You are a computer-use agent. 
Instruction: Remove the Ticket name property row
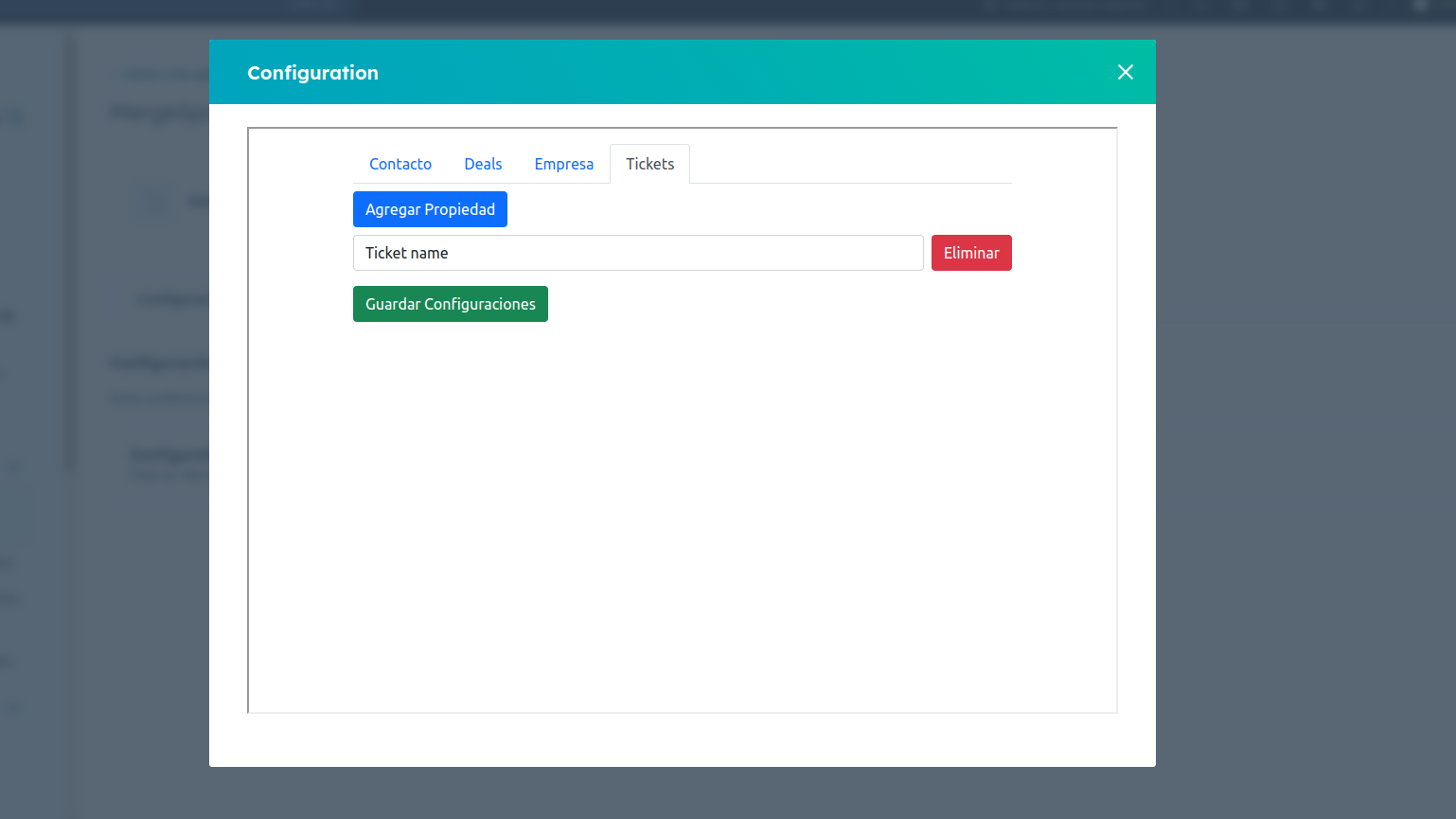970,253
